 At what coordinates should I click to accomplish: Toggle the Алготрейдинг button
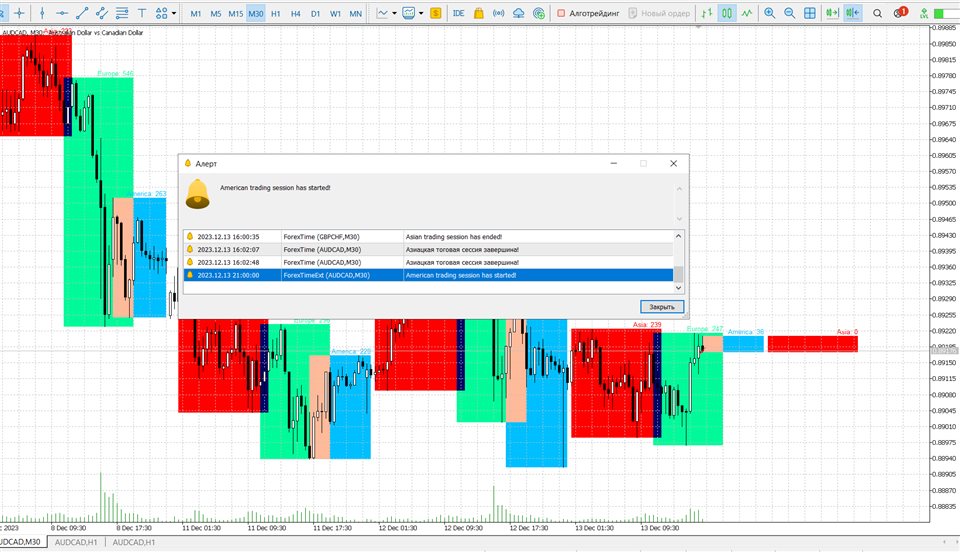pos(588,13)
